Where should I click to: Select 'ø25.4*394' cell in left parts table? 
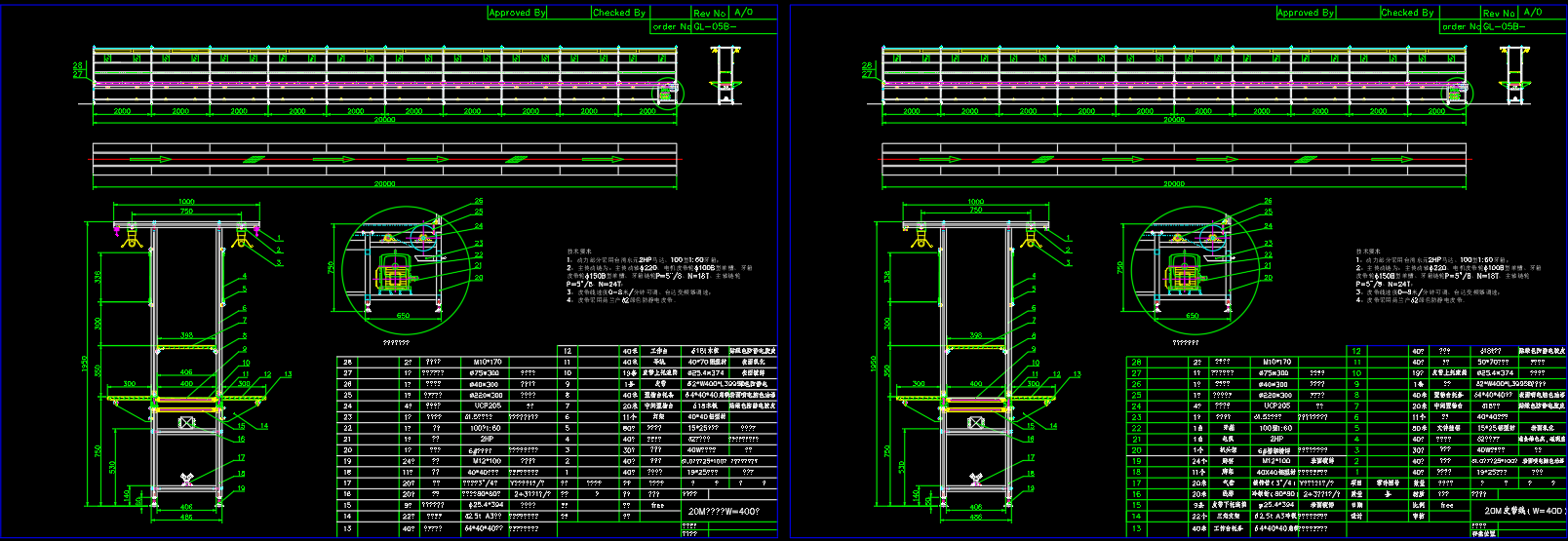(485, 505)
